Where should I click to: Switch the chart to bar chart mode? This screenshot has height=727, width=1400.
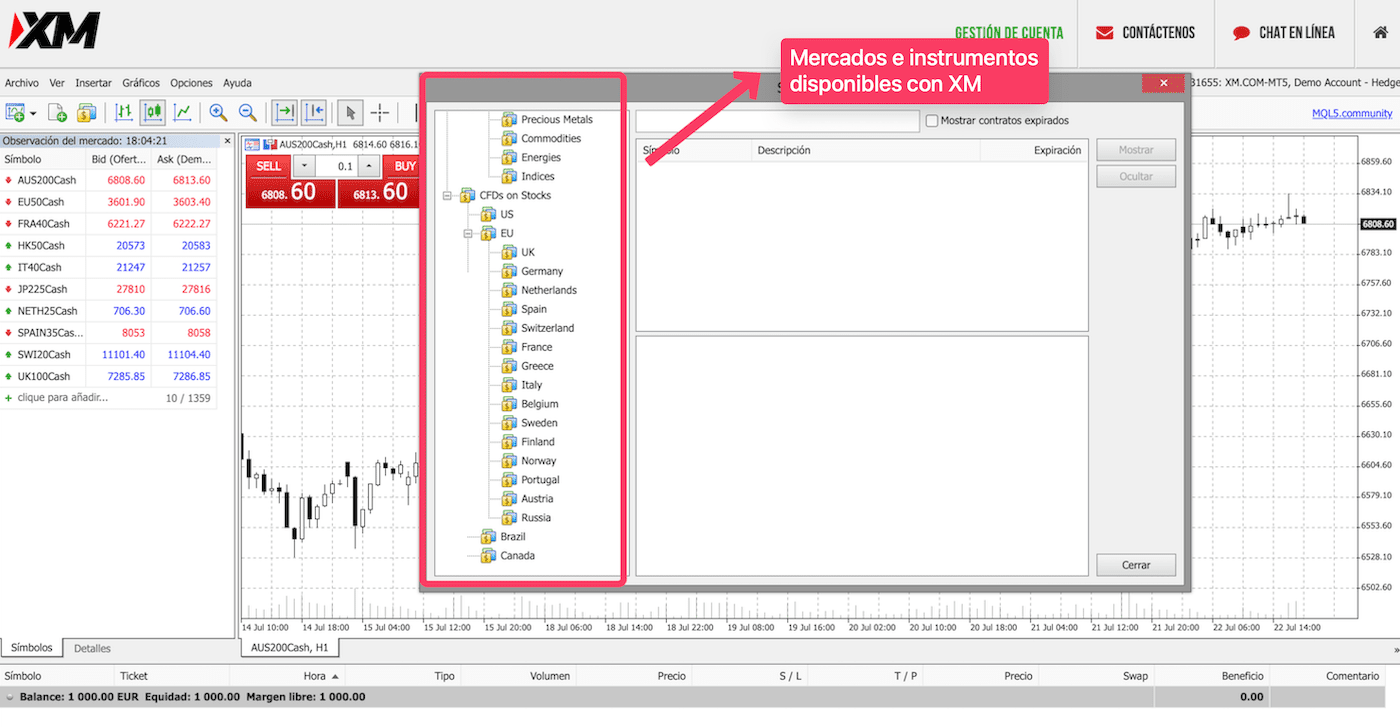[124, 112]
